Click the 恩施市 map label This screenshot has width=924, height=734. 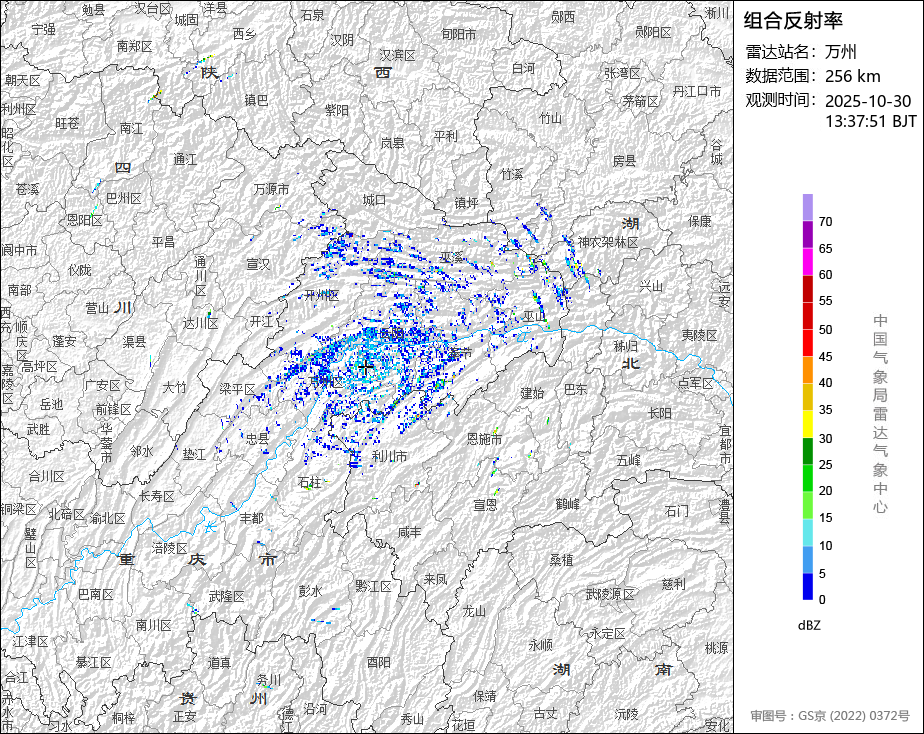pyautogui.click(x=484, y=439)
